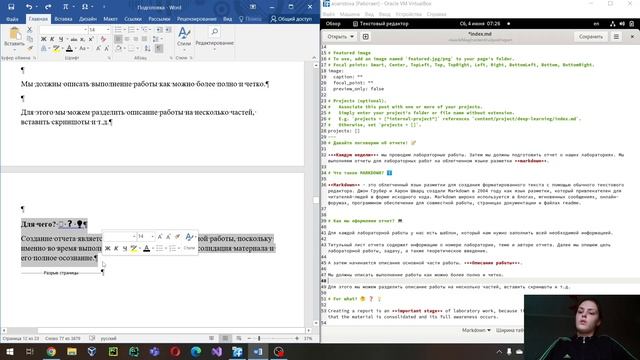Save the Word document with the floppy icon

(11, 7)
